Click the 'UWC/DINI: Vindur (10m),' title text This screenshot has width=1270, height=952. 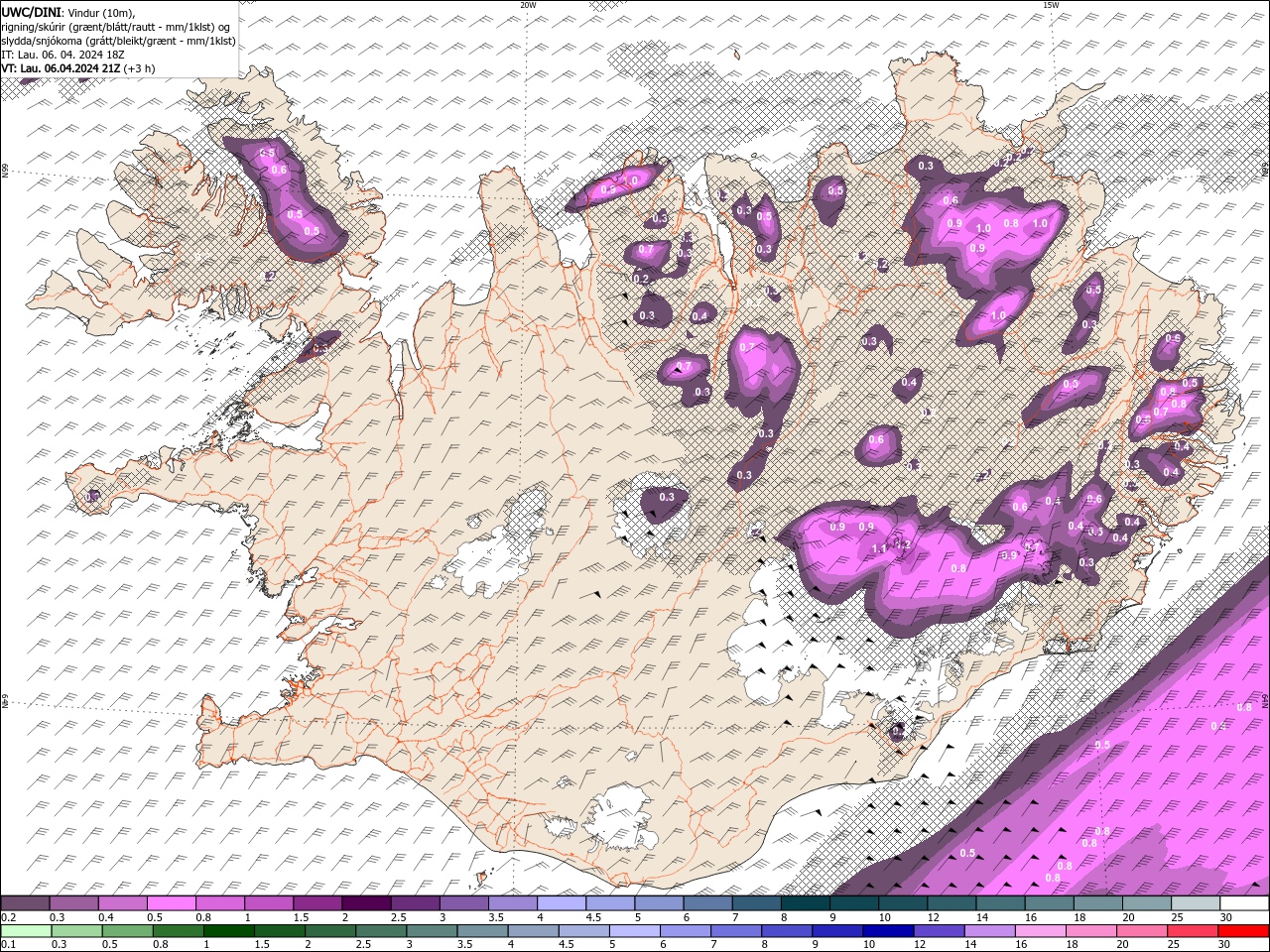[x=67, y=12]
